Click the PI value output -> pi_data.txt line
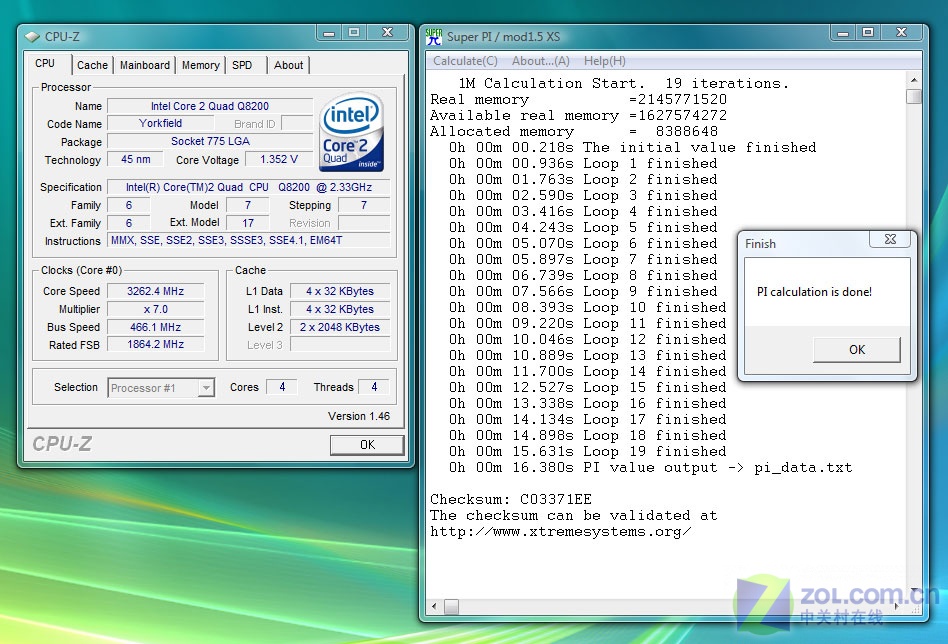Viewport: 948px width, 644px height. [651, 467]
